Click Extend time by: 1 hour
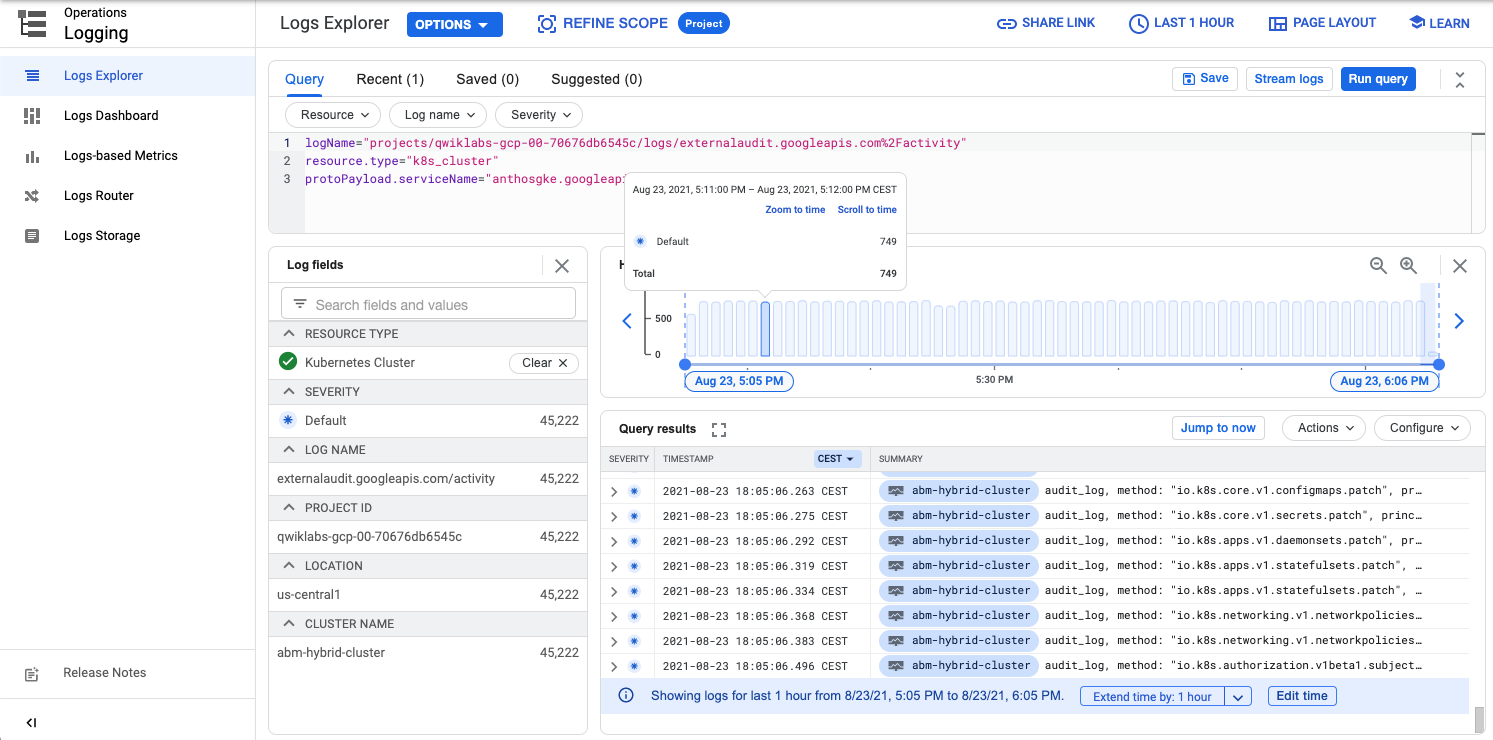1493x740 pixels. pyautogui.click(x=1152, y=697)
